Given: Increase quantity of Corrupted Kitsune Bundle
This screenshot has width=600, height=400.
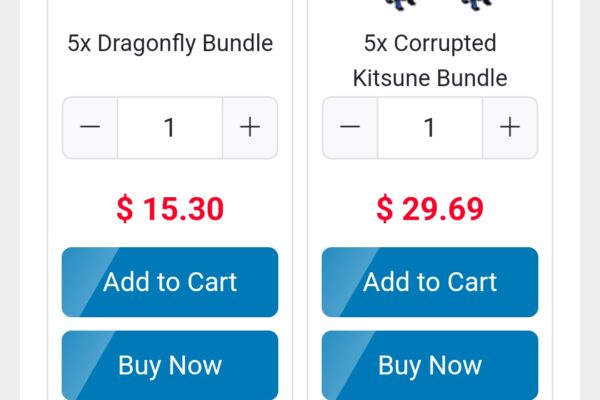Looking at the screenshot, I should click(510, 127).
